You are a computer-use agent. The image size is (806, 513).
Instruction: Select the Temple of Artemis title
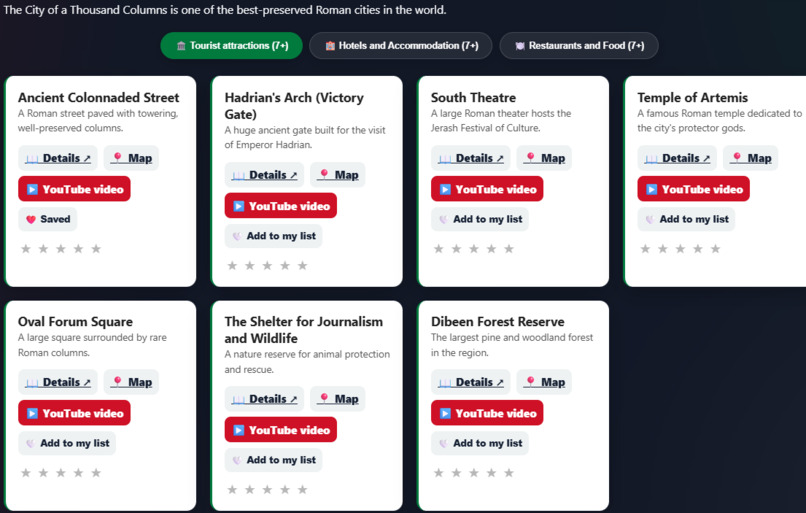692,98
